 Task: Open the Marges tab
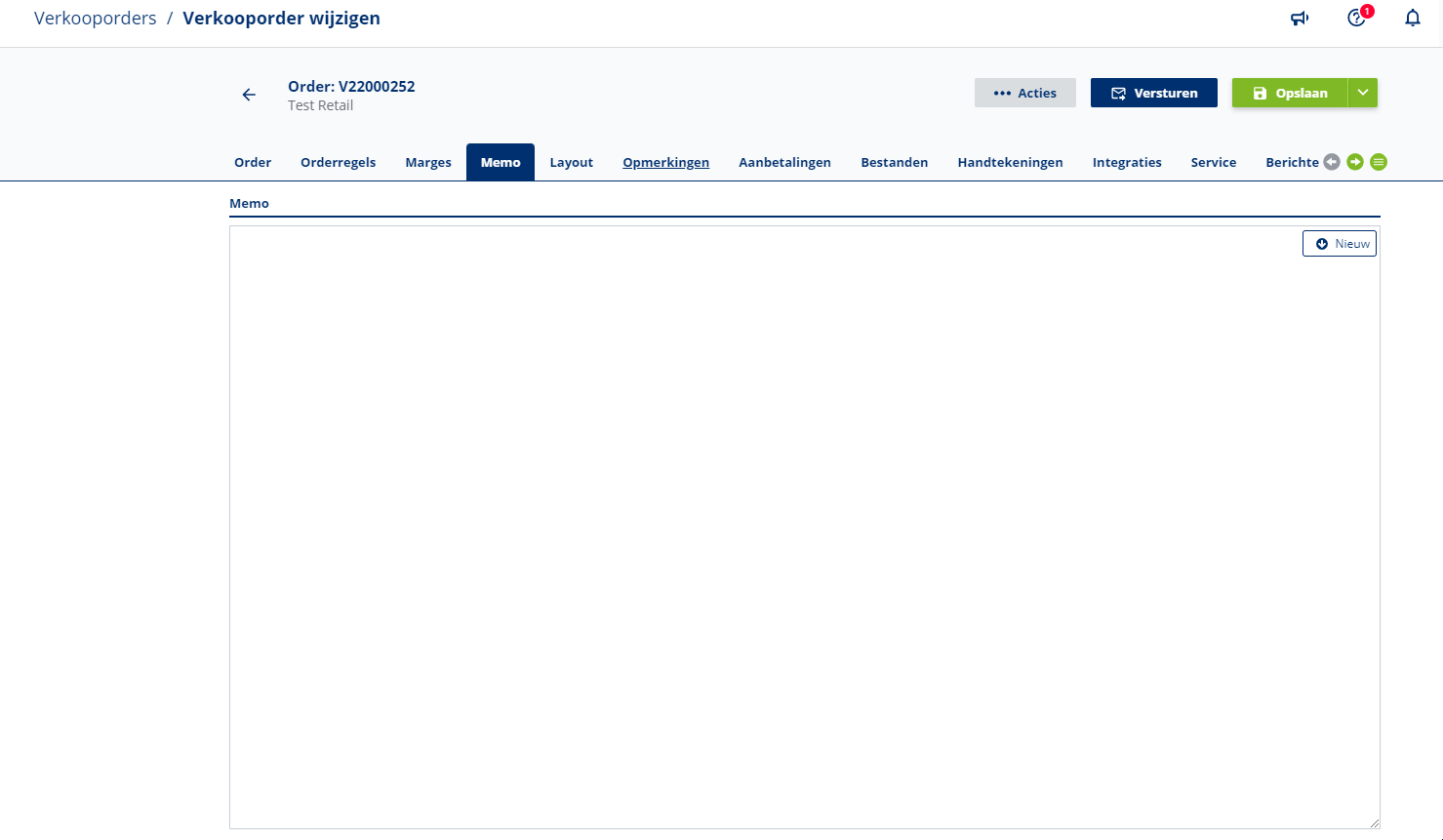428,163
